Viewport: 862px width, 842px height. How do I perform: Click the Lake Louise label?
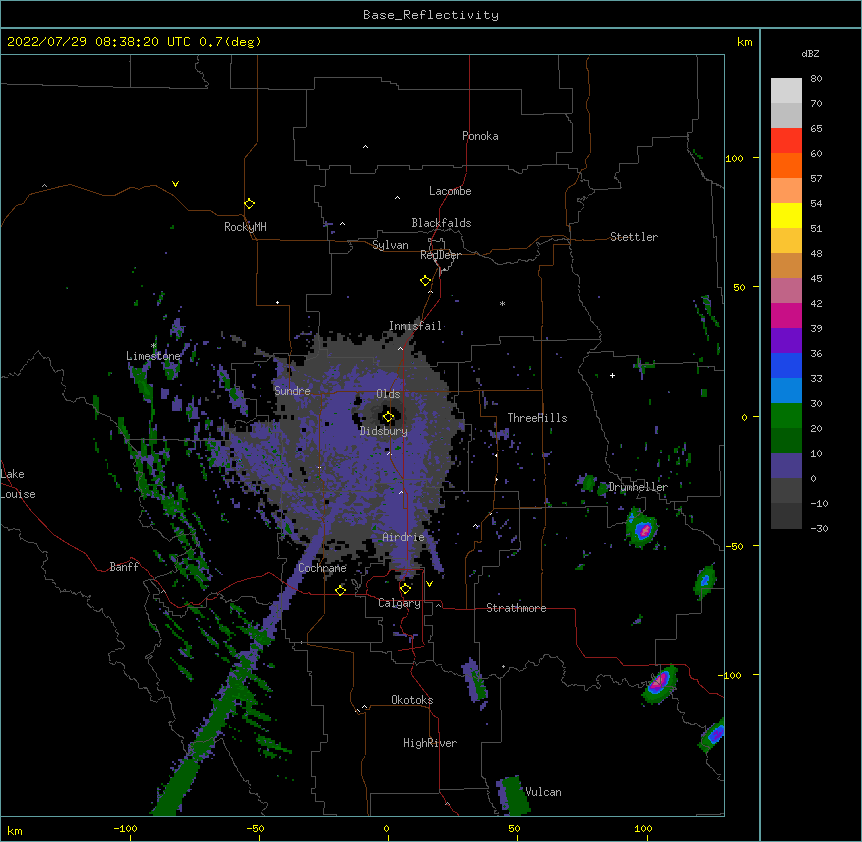18,484
